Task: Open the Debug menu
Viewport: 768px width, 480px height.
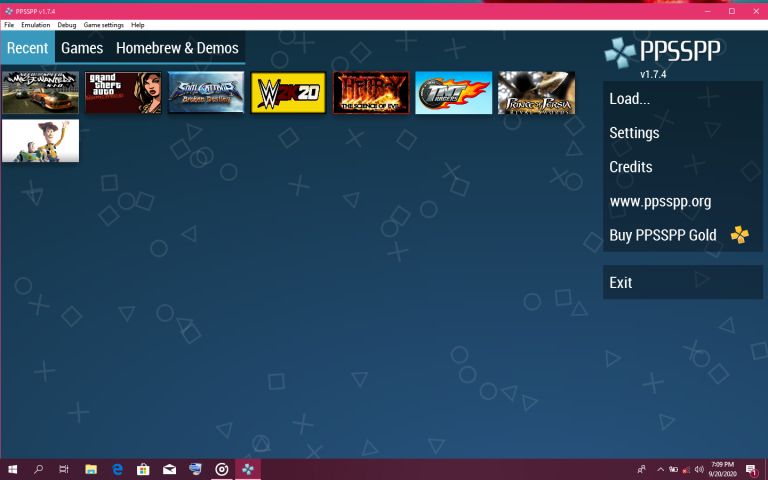Action: point(67,25)
